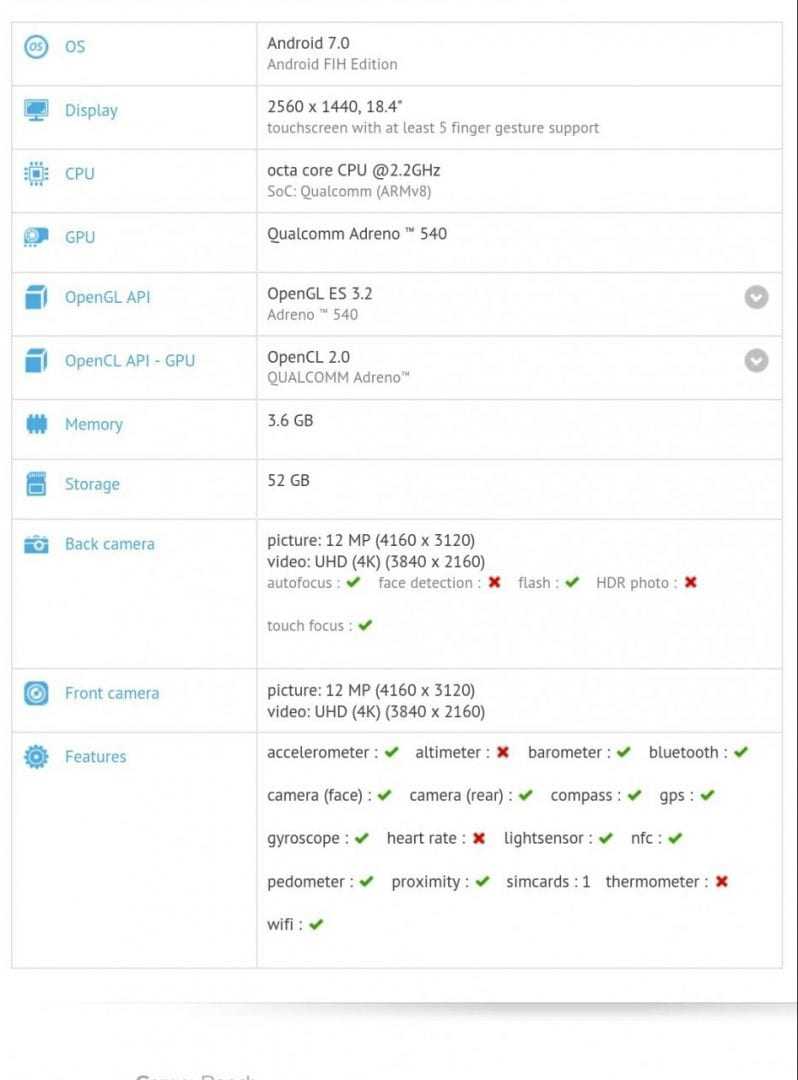Collapse the OpenGL ES 3.2 section
Viewport: 798px width, 1080px height.
coord(756,297)
